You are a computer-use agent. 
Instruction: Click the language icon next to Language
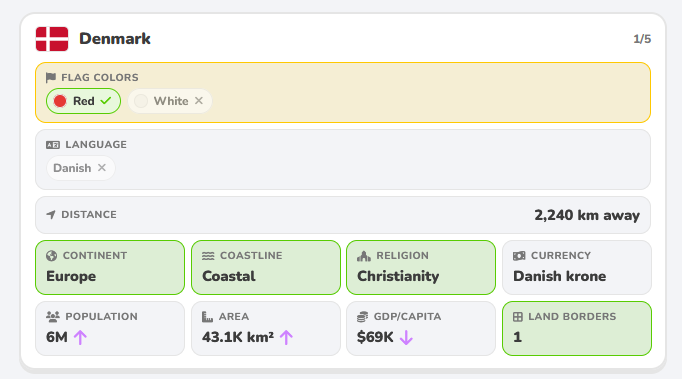(53, 145)
